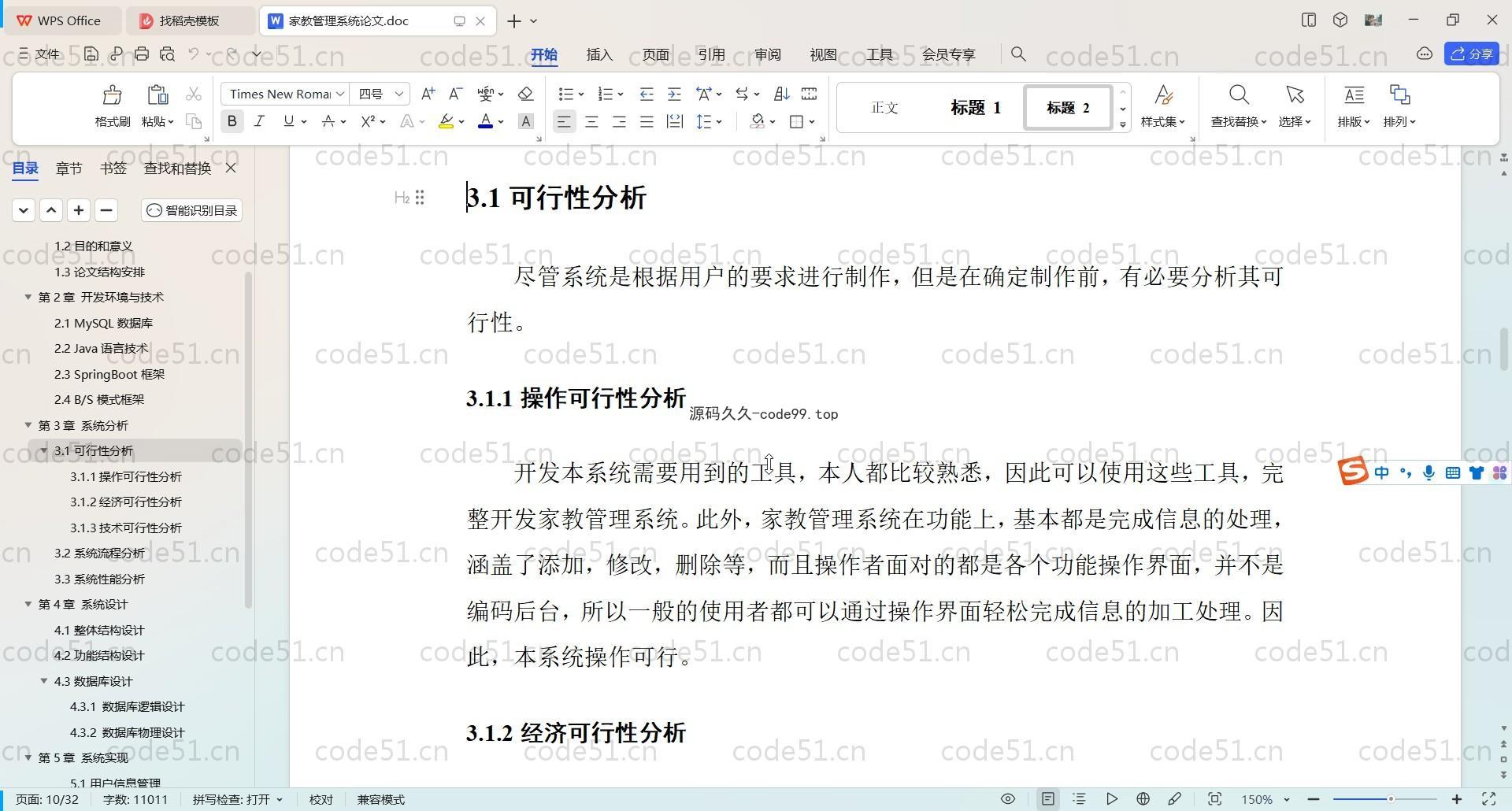This screenshot has height=811, width=1512.
Task: Go to 3.2 系统流程分析 in outline
Action: tap(99, 553)
